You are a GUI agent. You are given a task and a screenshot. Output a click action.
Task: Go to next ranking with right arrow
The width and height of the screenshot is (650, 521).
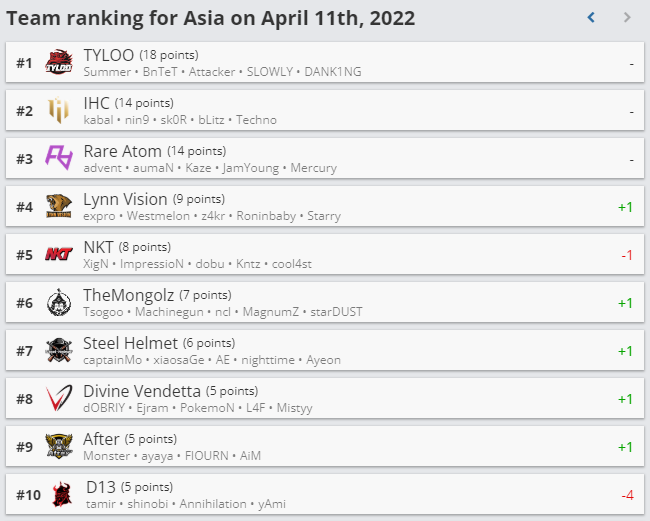tap(627, 17)
